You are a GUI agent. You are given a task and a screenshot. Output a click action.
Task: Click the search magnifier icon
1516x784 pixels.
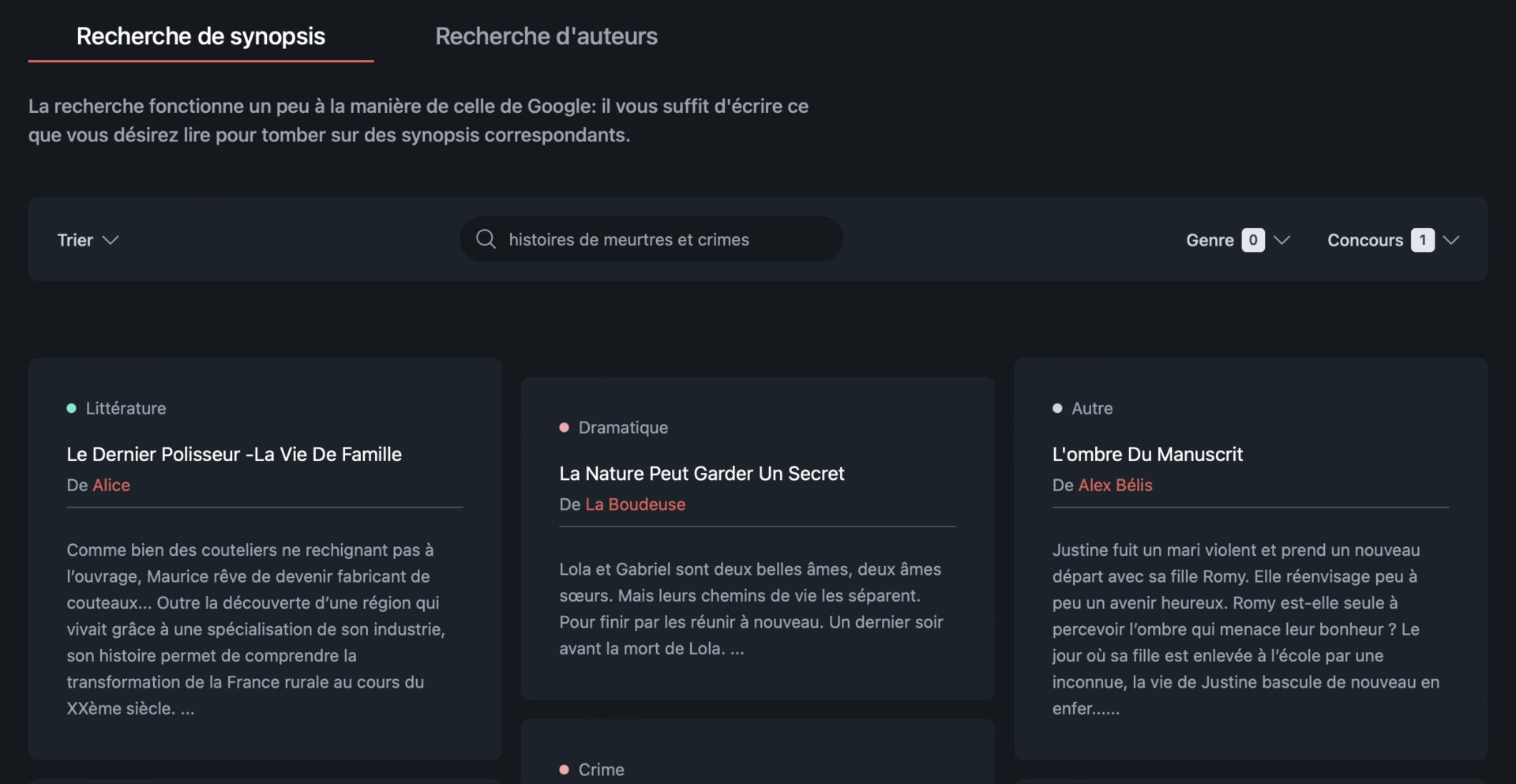(x=485, y=239)
